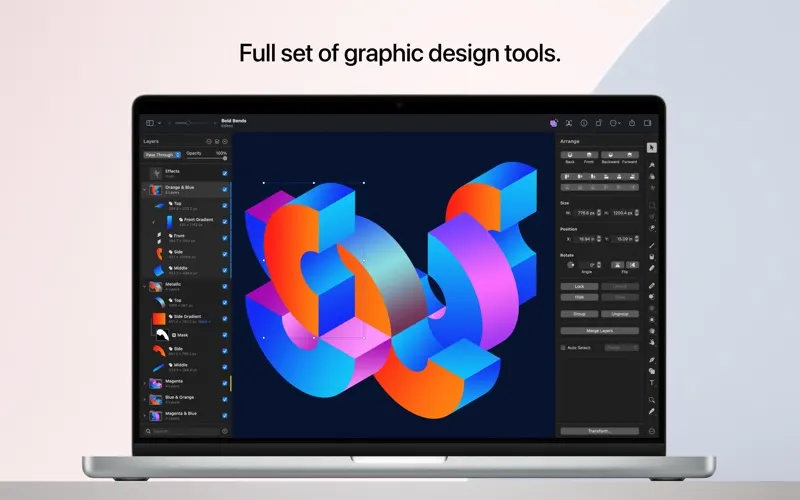Viewport: 800px width, 500px height.
Task: Select the Arrange arrow tool
Action: (x=652, y=147)
